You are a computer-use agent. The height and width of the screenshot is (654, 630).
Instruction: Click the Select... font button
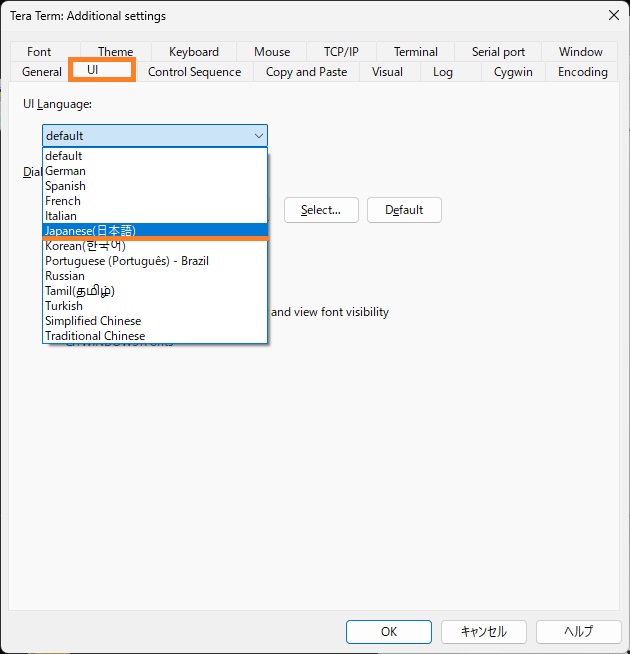321,210
